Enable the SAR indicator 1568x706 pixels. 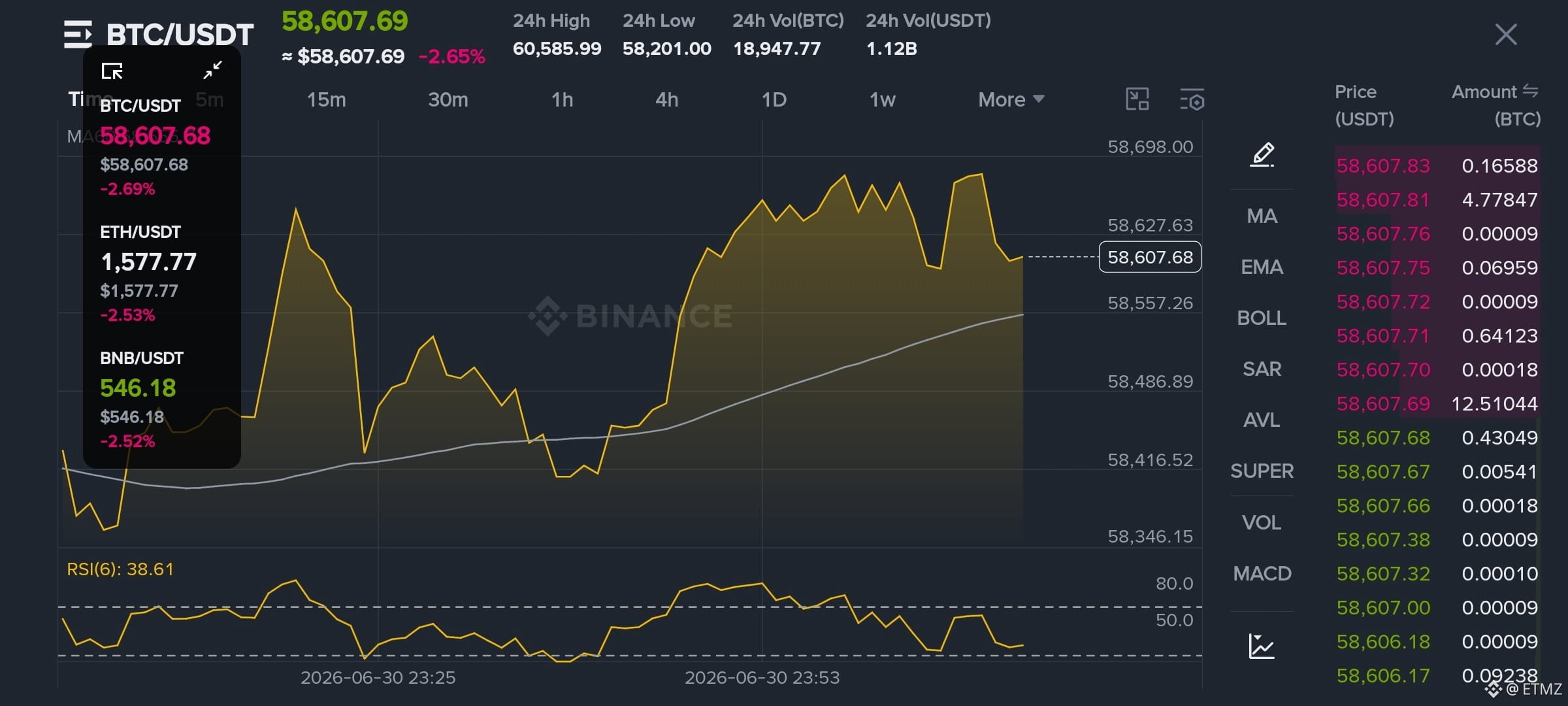coord(1262,369)
